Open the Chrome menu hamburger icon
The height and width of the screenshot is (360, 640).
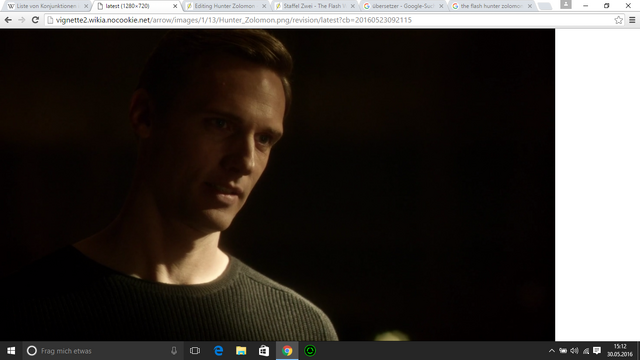click(x=632, y=20)
